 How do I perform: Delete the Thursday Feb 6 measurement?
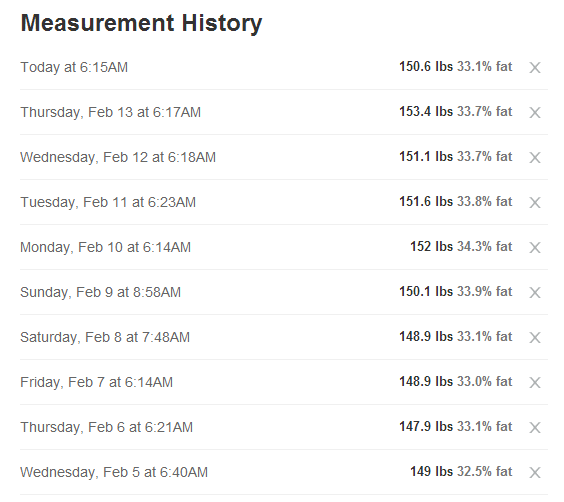[535, 427]
